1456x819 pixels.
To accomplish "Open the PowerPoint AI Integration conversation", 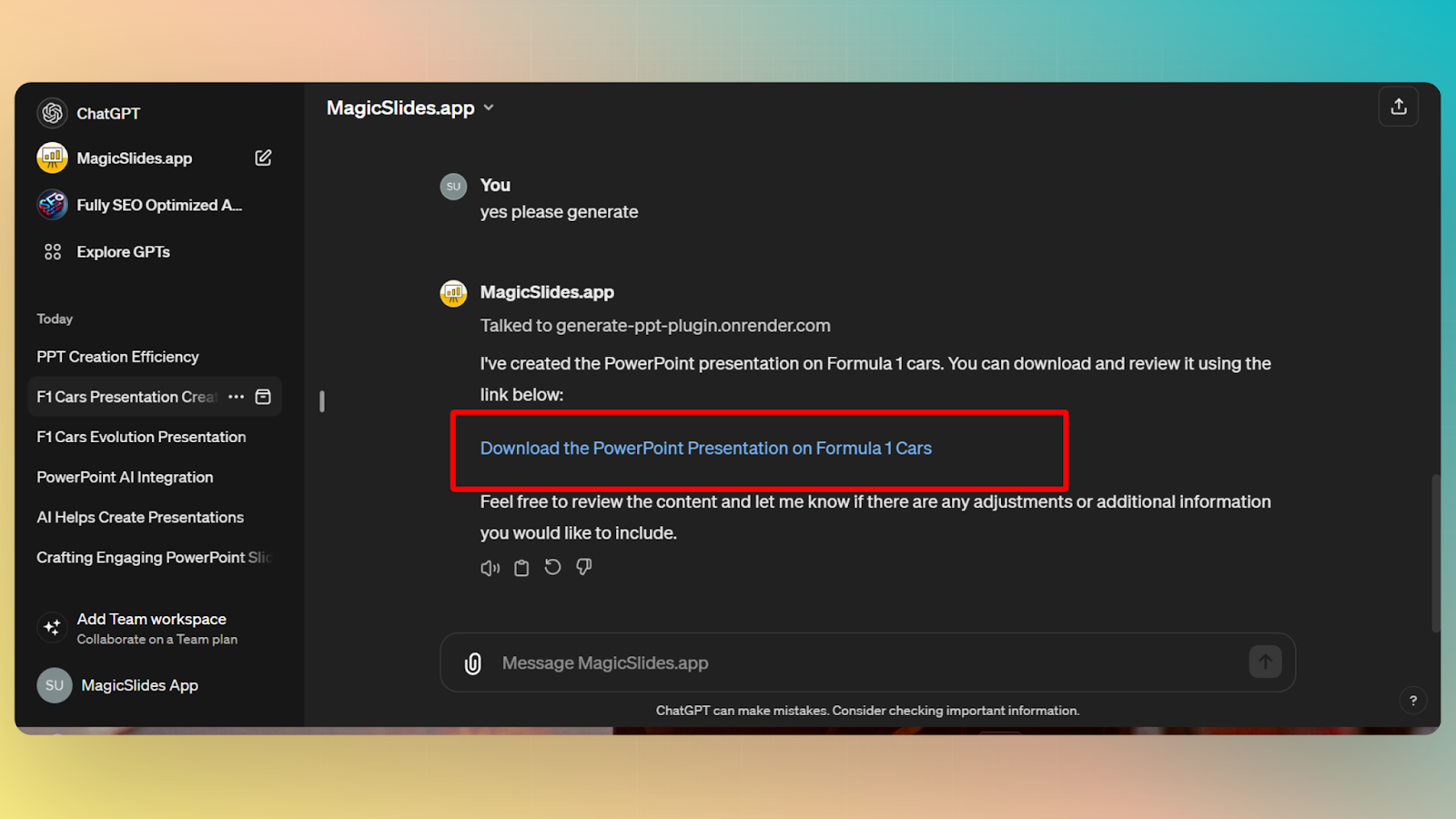I will (x=125, y=477).
